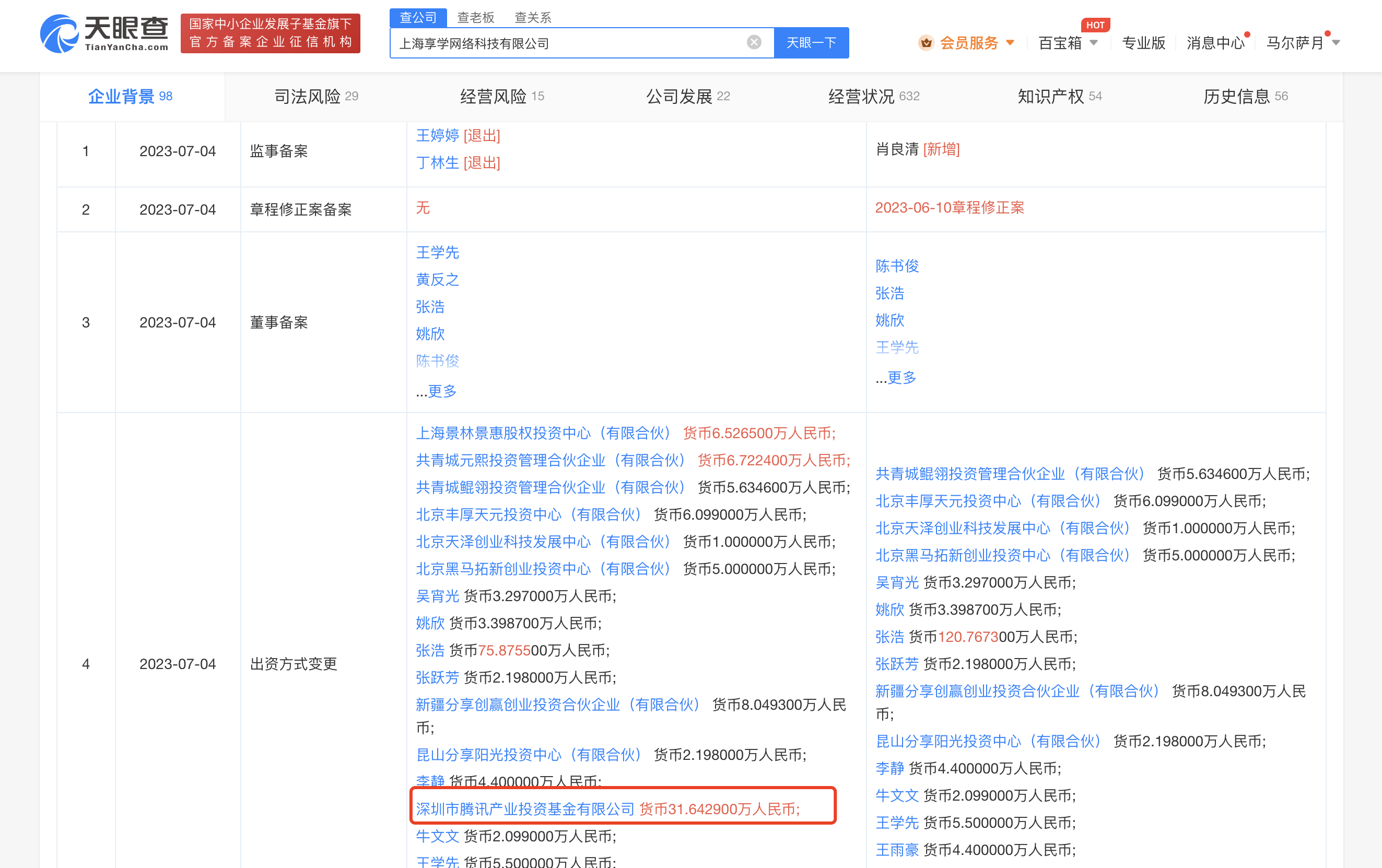Screen dimensions: 1382x868
Task: Open the 公司发展 tab
Action: click(688, 97)
